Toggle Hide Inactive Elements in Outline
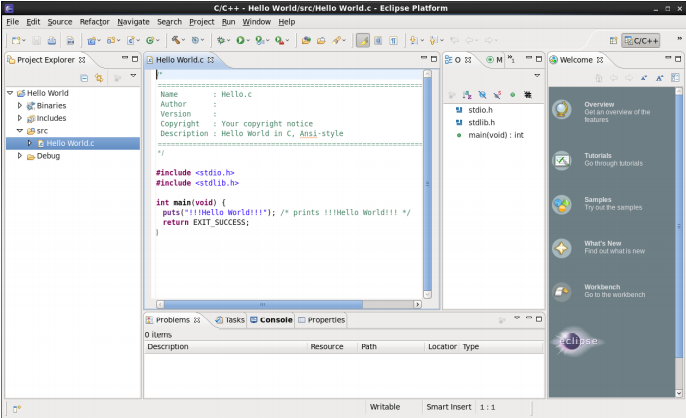Viewport: 686px width, 418px height. pos(528,95)
